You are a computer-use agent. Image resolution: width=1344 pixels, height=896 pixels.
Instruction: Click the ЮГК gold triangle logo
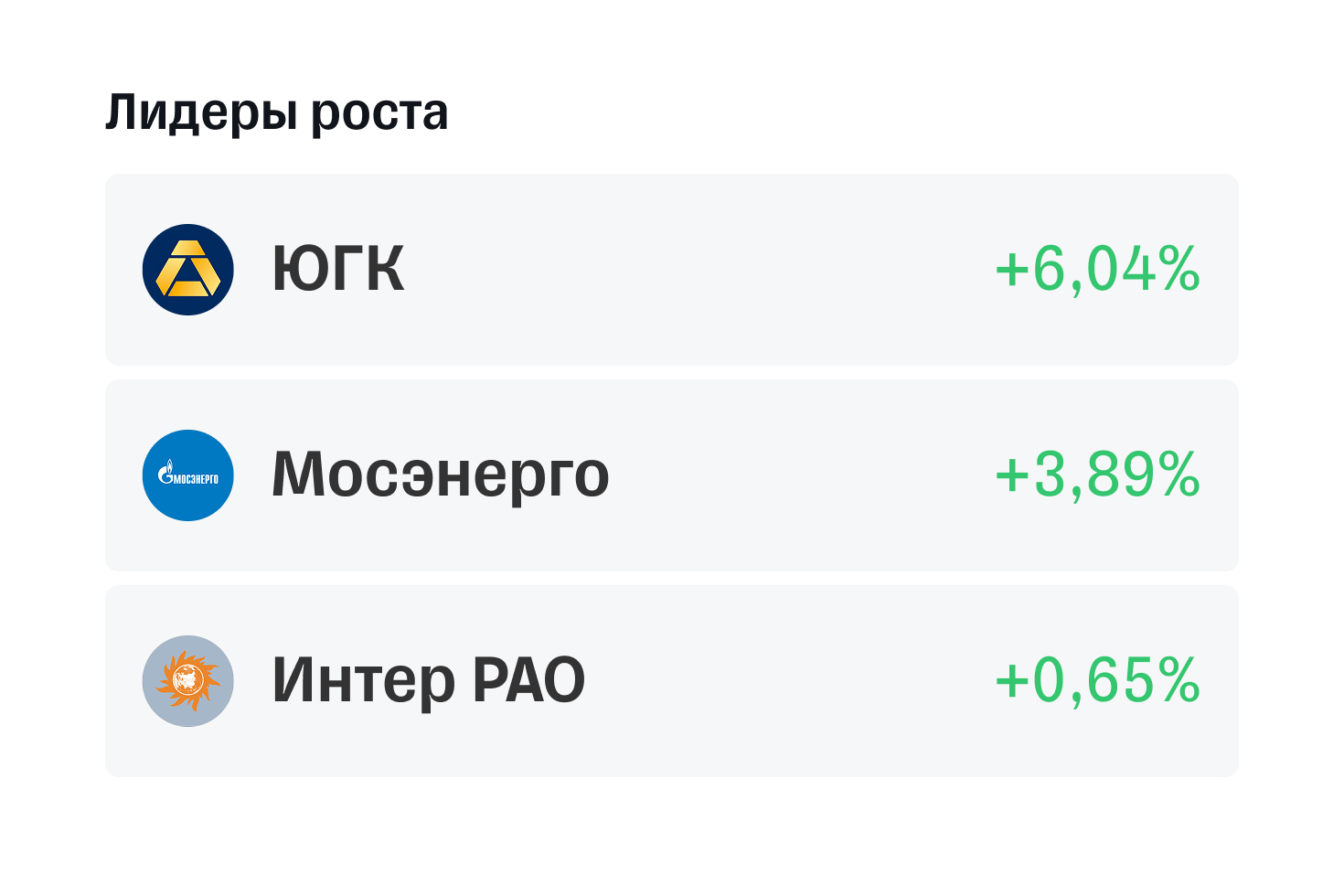click(187, 270)
